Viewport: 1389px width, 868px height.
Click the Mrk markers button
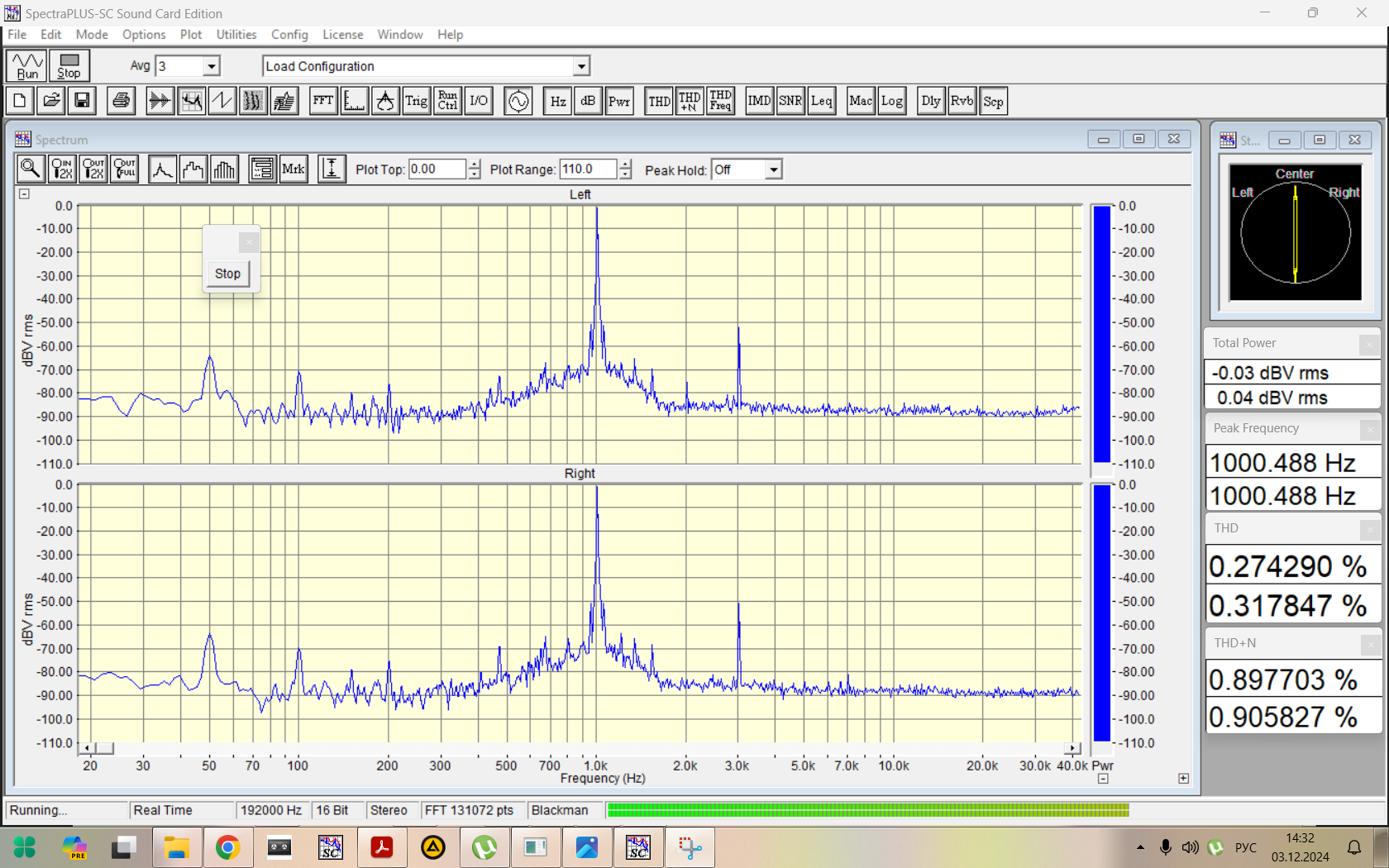(x=294, y=169)
